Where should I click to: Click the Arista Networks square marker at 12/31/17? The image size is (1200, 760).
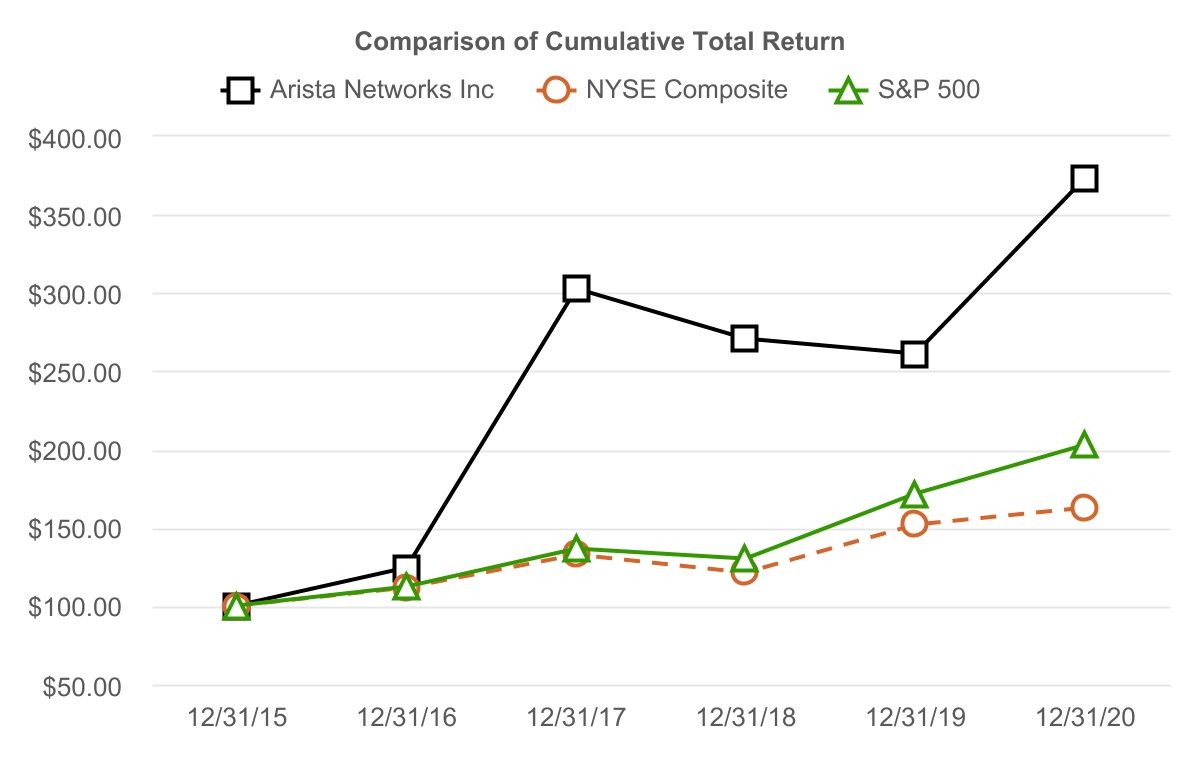pos(576,289)
